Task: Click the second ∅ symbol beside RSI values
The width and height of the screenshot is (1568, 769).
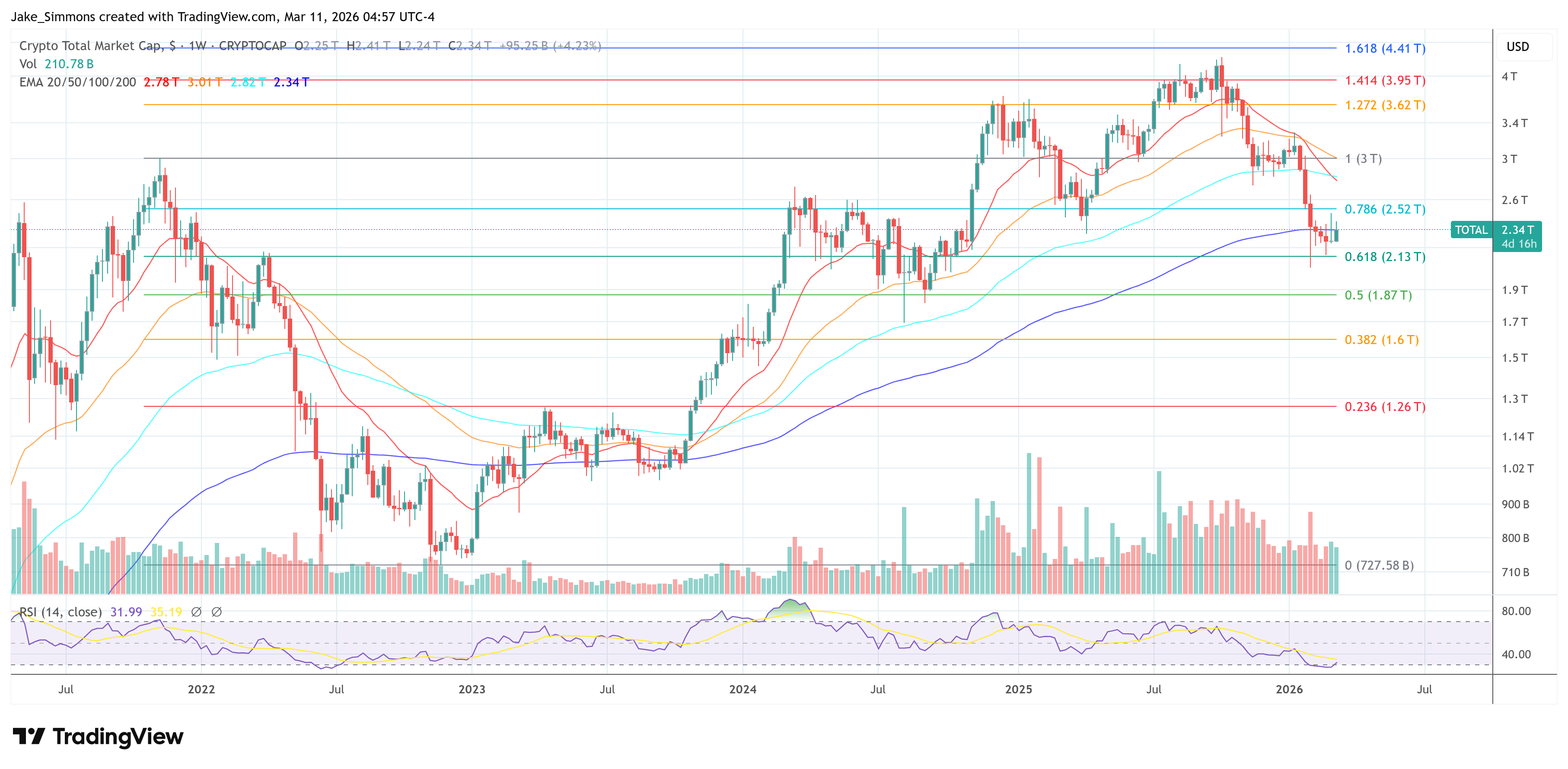Action: (217, 612)
